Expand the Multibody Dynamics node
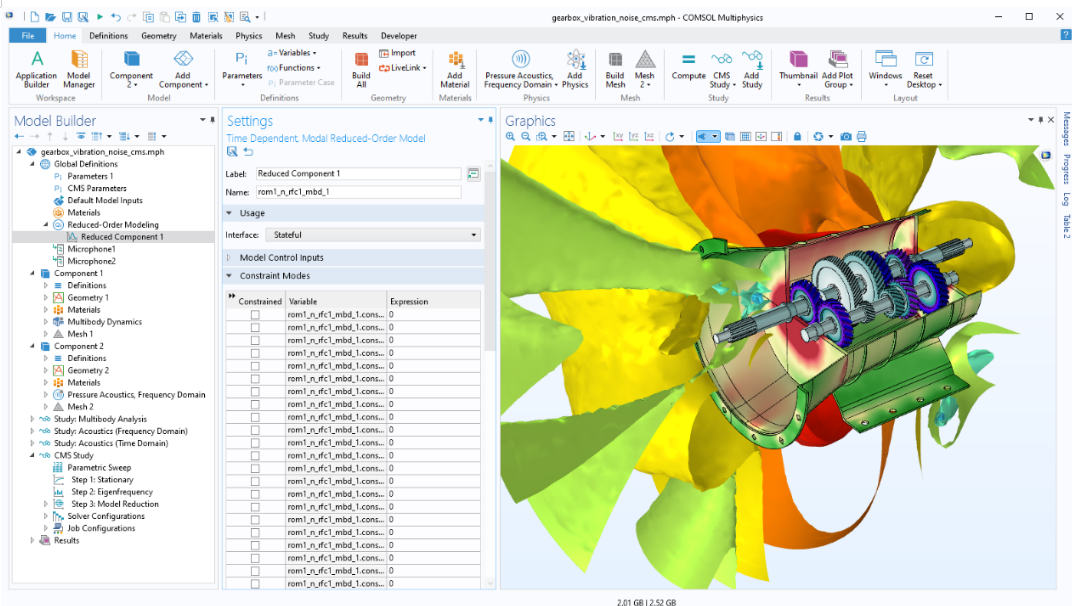 click(x=46, y=322)
